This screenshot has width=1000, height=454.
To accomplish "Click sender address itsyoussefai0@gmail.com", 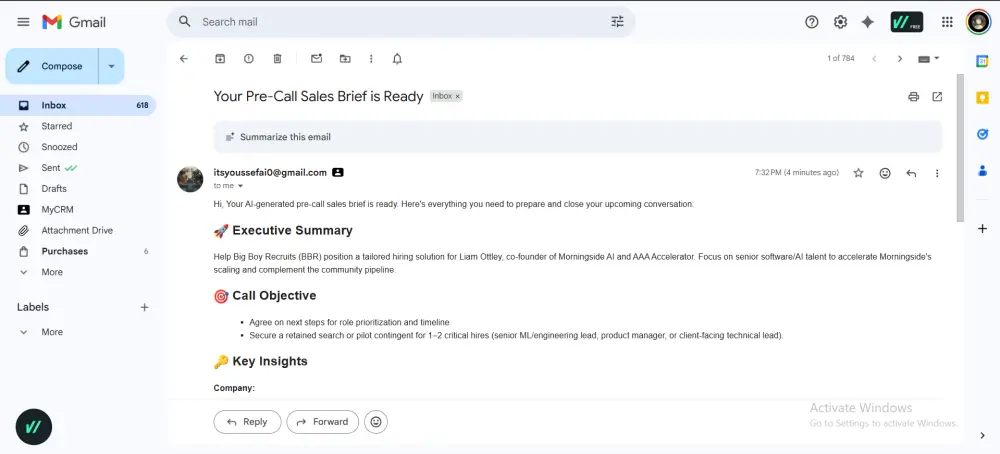I will [x=270, y=172].
